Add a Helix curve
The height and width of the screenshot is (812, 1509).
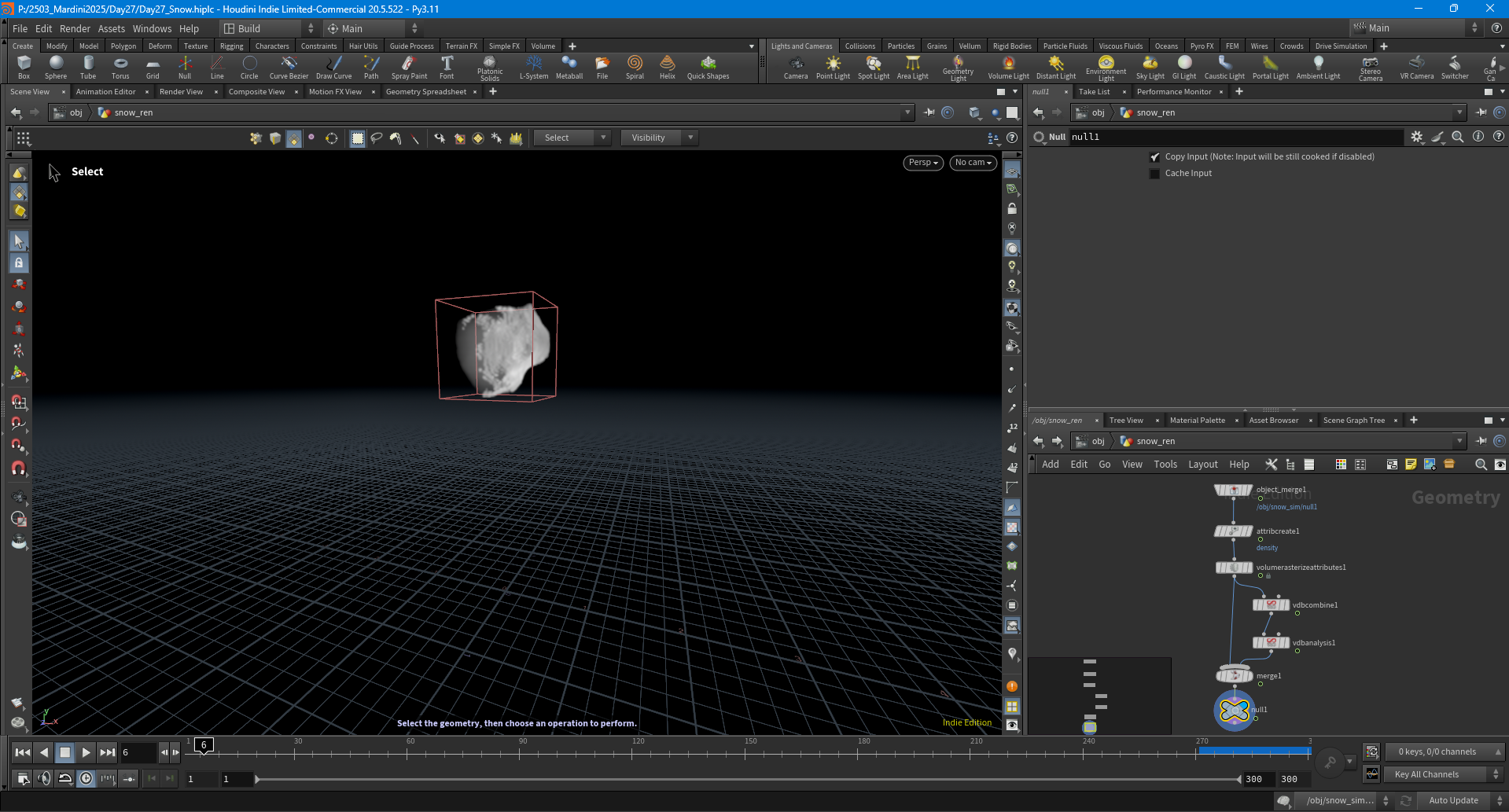point(668,68)
